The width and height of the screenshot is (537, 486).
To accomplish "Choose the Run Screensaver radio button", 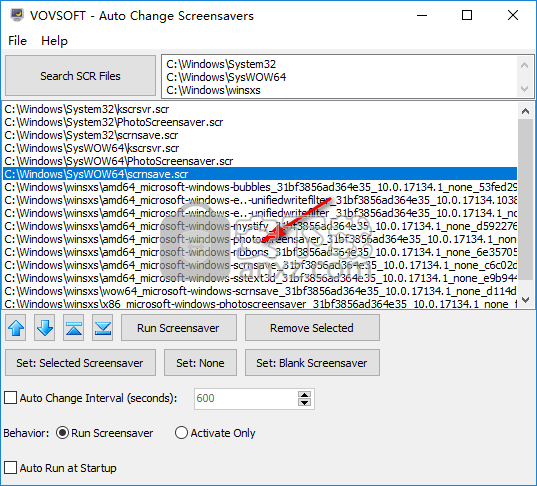I will click(62, 433).
